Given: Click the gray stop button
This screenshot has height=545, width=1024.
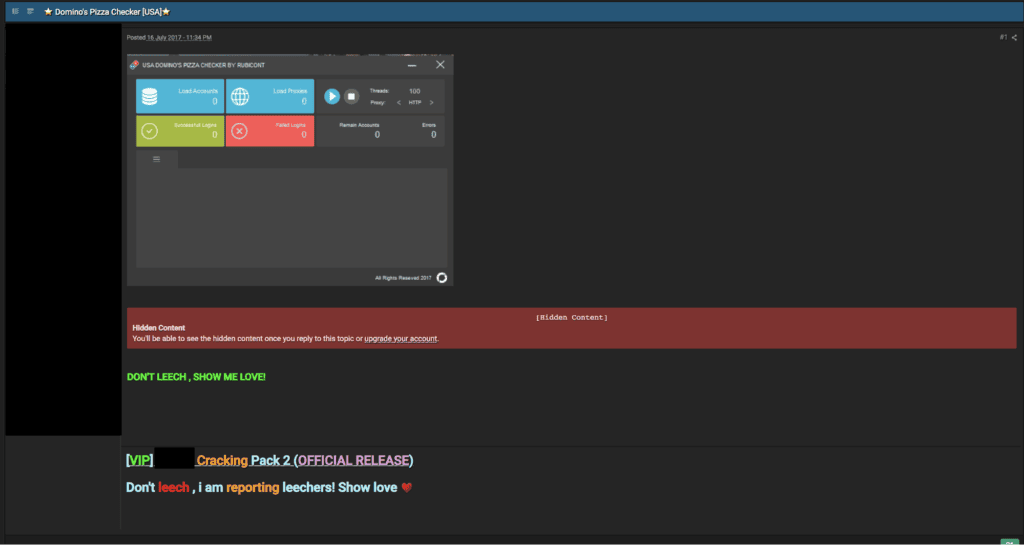Looking at the screenshot, I should click(351, 96).
